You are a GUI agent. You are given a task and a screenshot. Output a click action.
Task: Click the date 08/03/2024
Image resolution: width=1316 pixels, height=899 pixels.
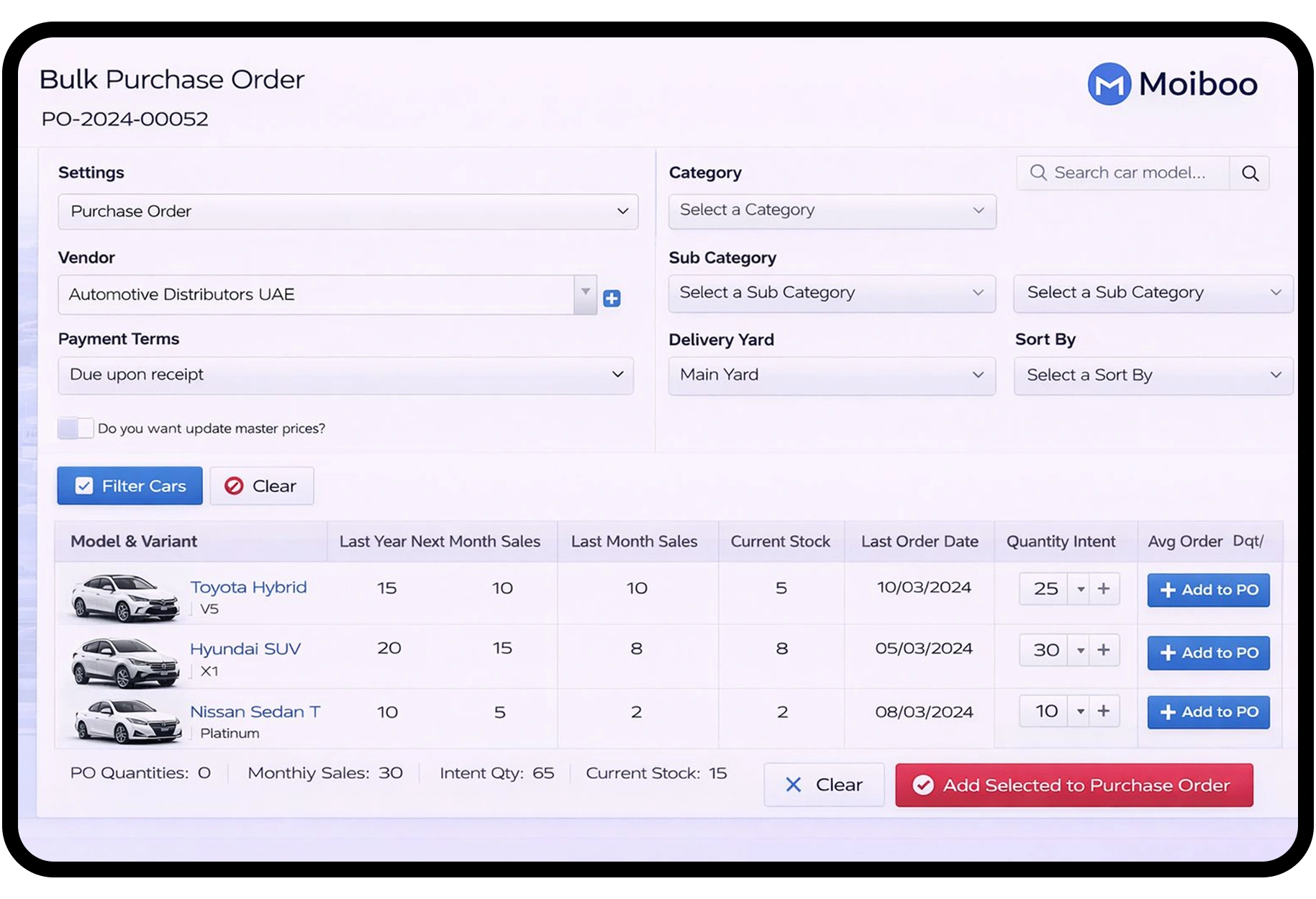click(x=924, y=712)
